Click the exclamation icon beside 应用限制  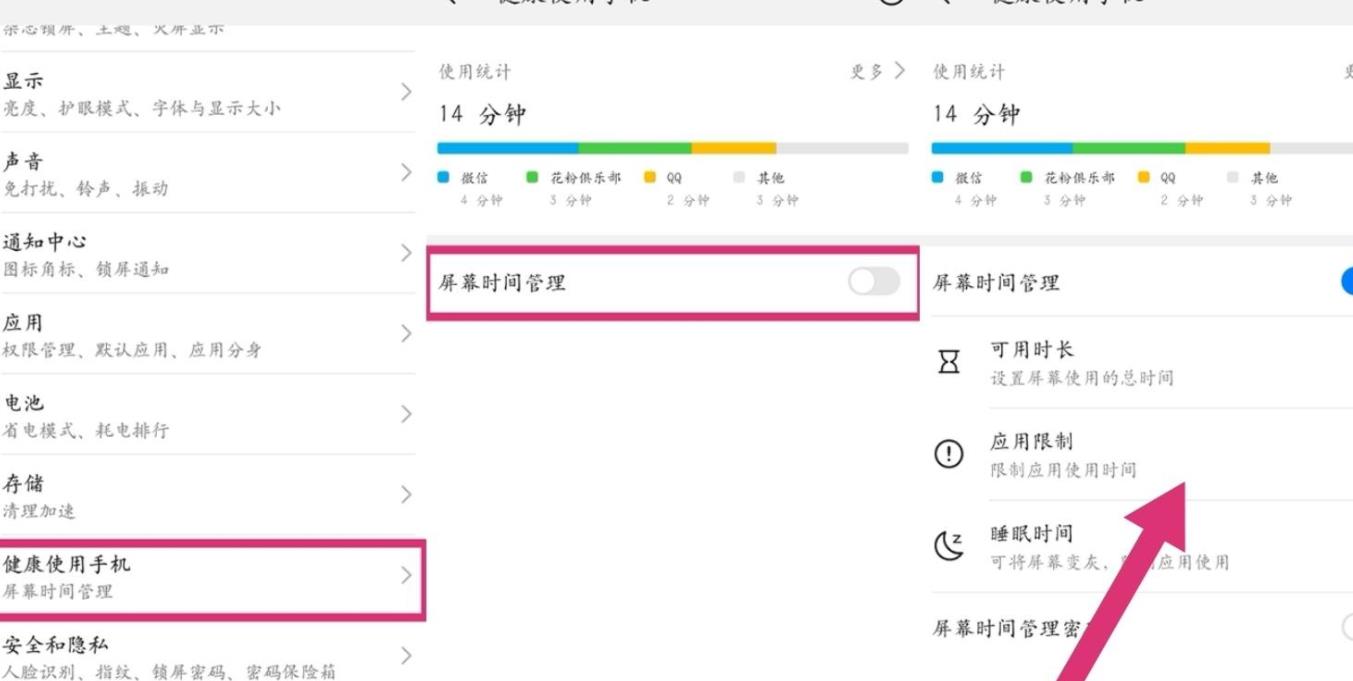click(x=947, y=455)
